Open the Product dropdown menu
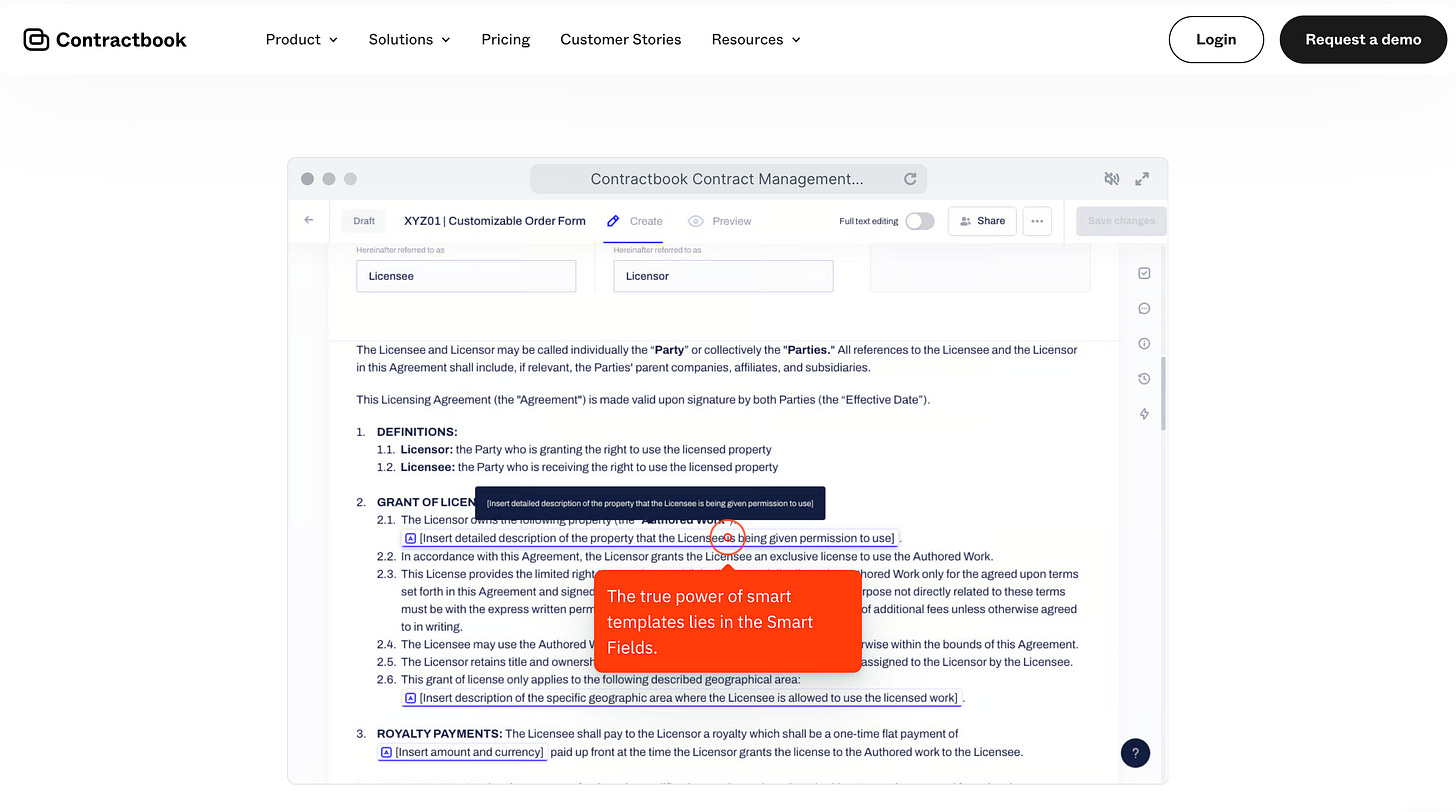Image resolution: width=1456 pixels, height=812 pixels. click(301, 40)
